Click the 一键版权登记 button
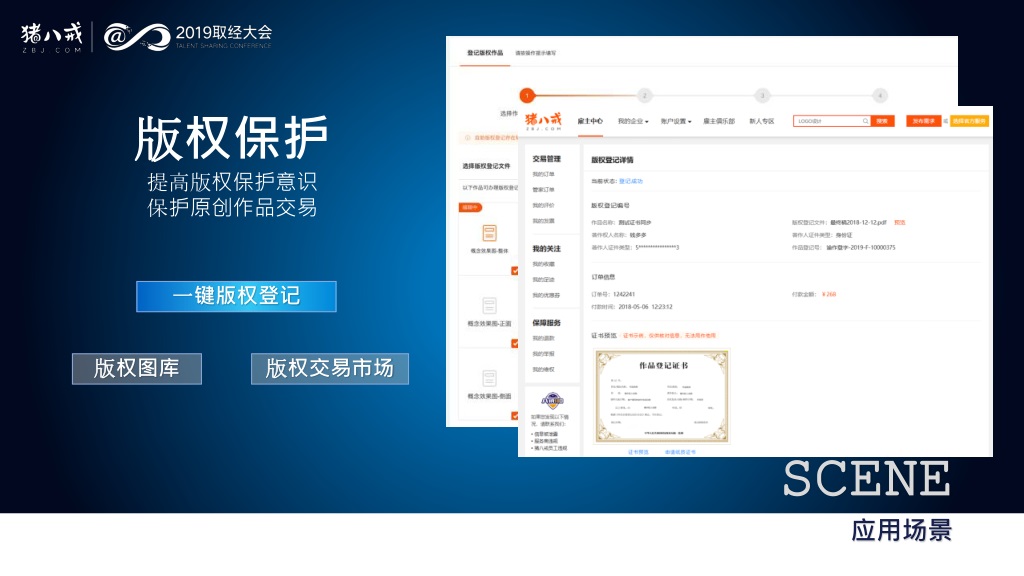Screen dimensions: 1024x576 236,296
